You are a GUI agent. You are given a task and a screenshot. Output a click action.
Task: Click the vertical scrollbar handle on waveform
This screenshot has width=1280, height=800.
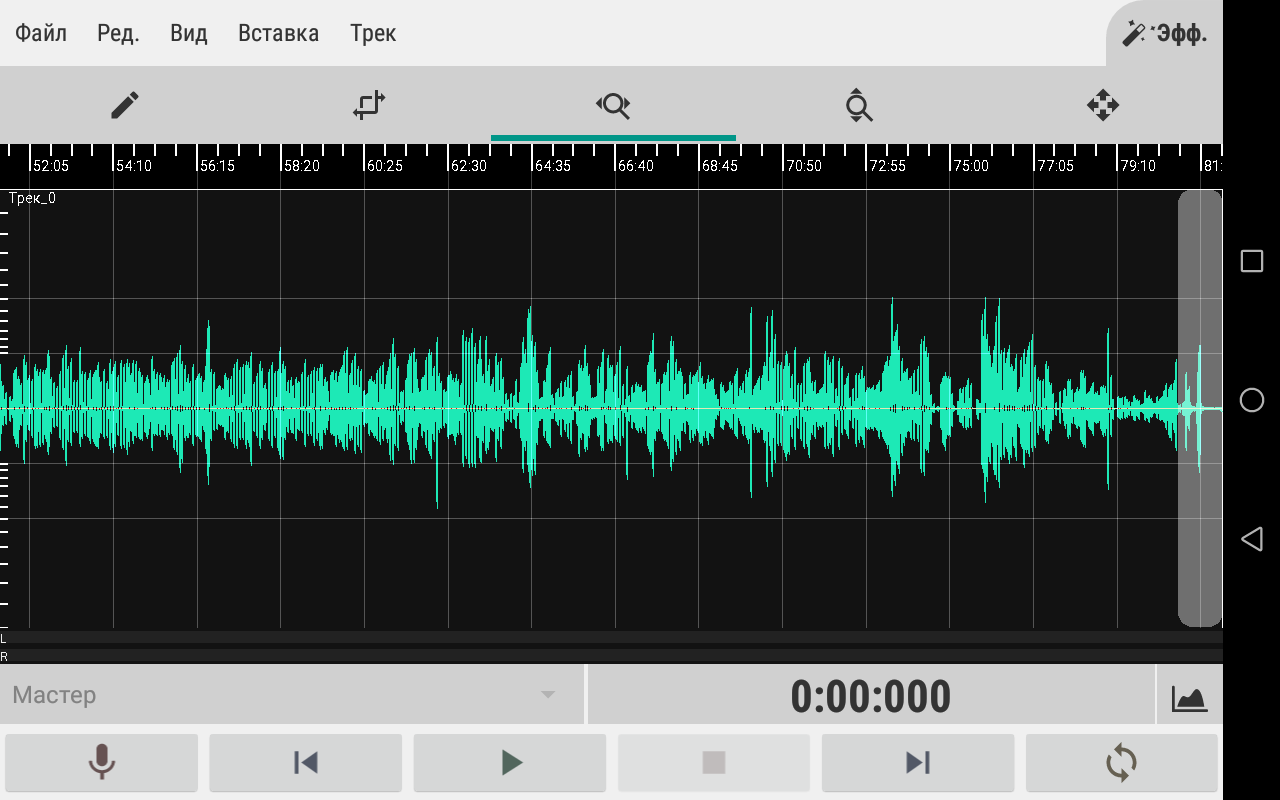1199,408
